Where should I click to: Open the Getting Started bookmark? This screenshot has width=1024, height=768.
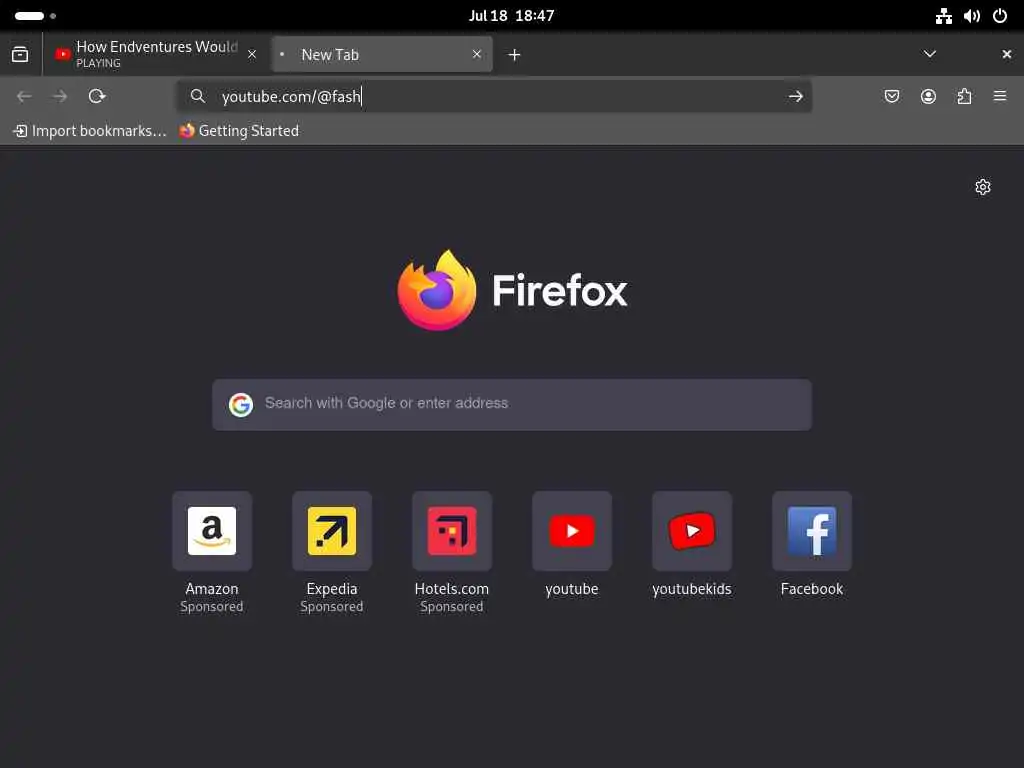click(239, 131)
